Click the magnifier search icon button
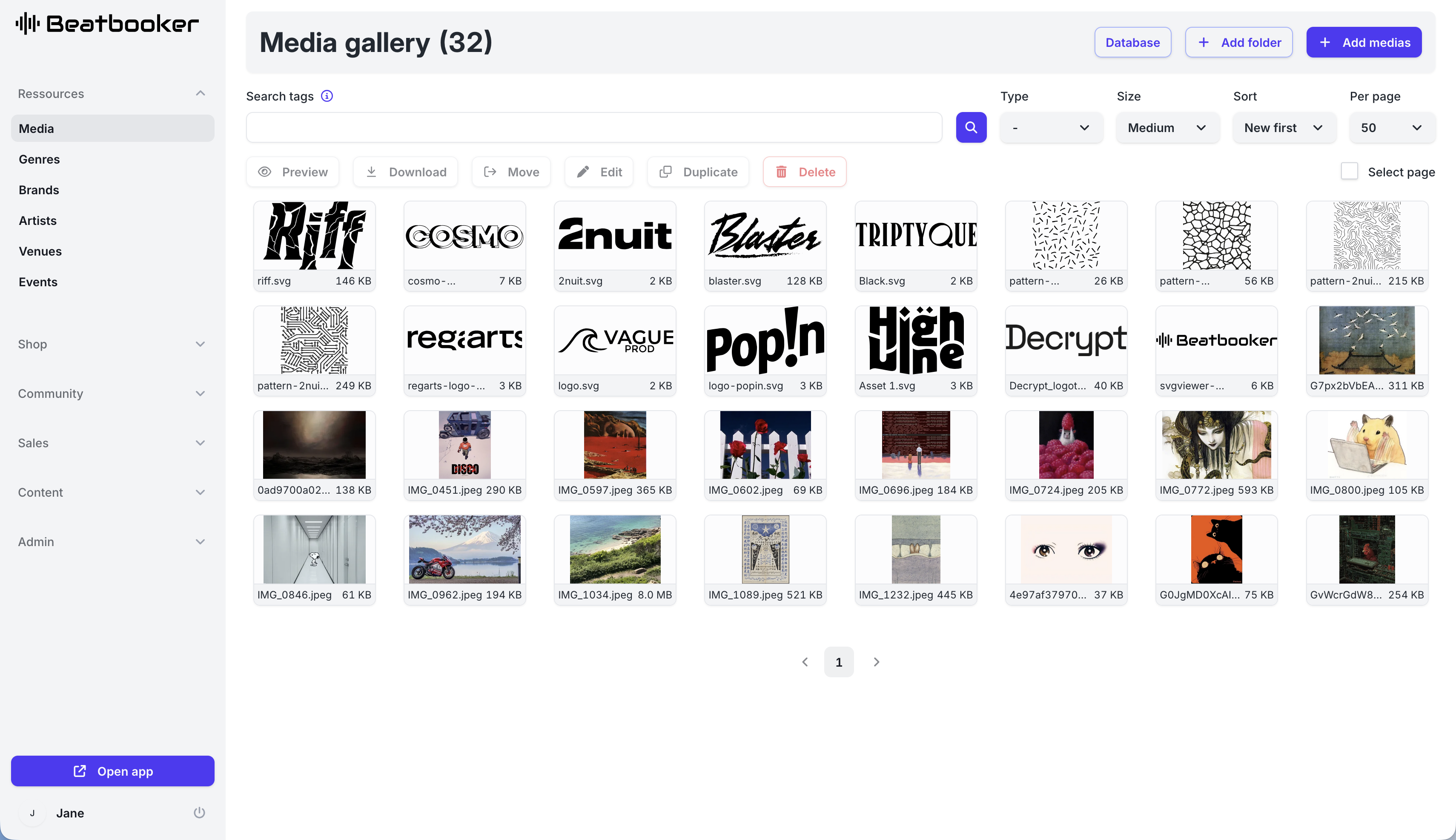1456x840 pixels. [971, 127]
